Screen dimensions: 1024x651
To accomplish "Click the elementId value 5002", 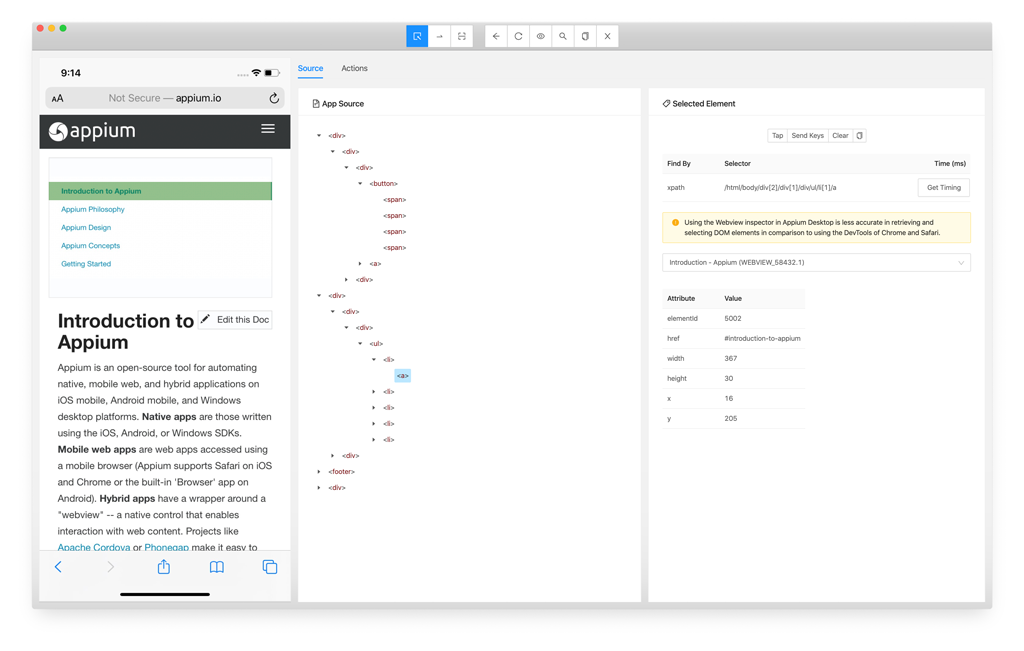I will pos(733,319).
